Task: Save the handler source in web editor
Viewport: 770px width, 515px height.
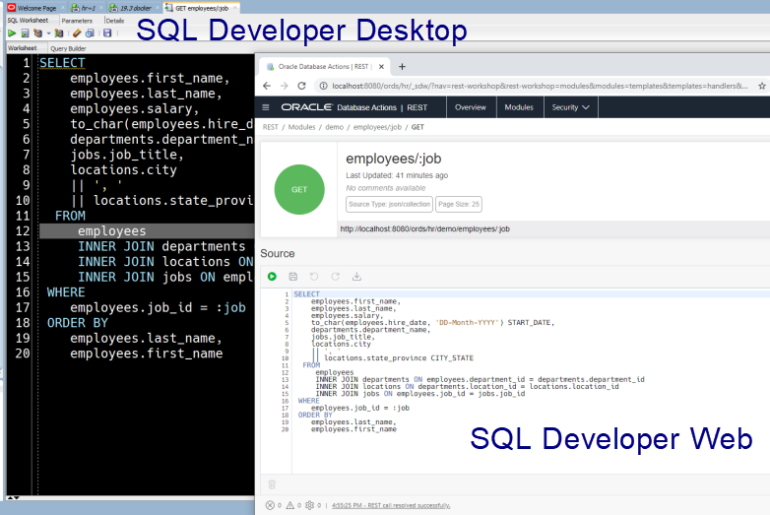Action: [293, 276]
